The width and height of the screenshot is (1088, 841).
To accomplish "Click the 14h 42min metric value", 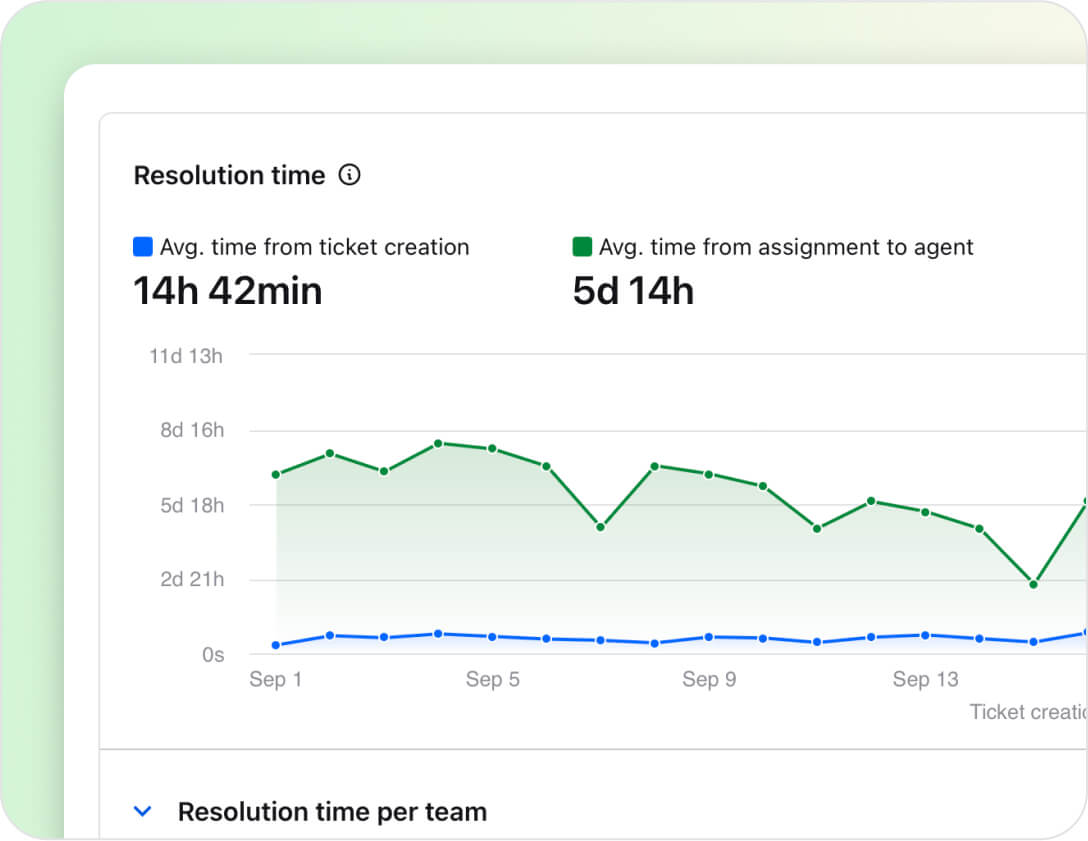I will coord(228,291).
